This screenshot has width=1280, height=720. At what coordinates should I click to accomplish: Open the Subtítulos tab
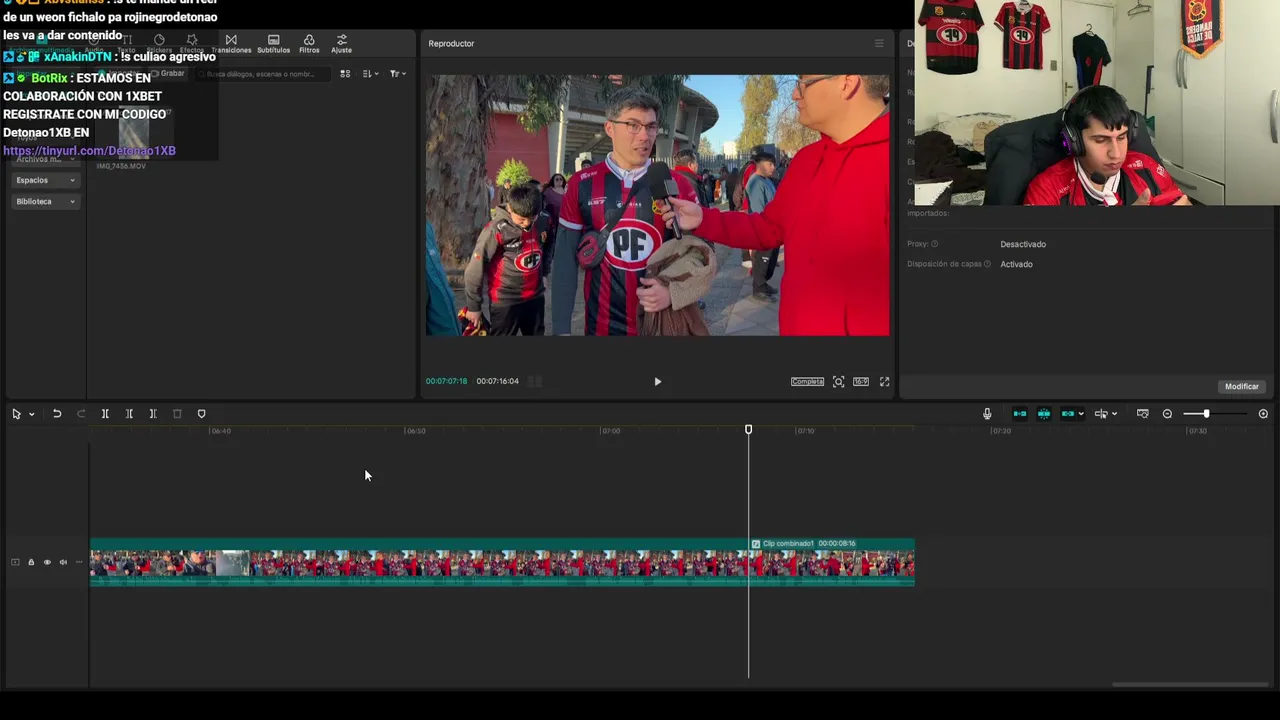[273, 44]
